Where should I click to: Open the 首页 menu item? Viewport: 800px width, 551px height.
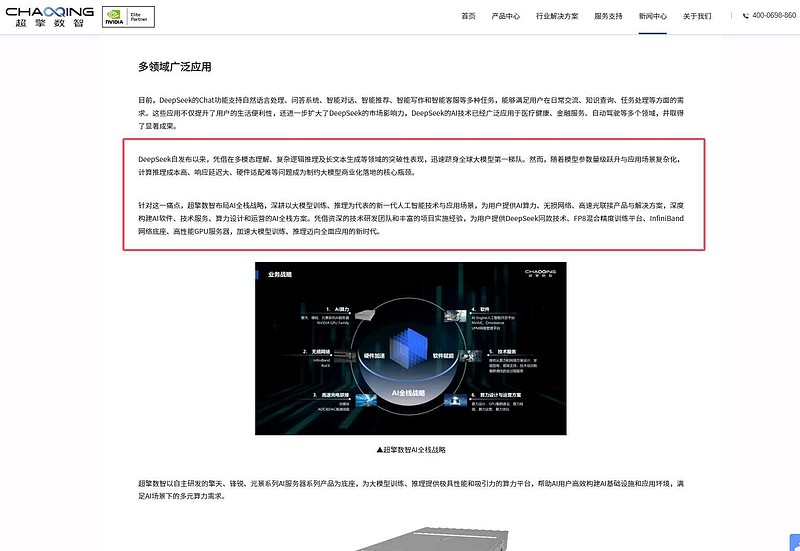pos(468,16)
